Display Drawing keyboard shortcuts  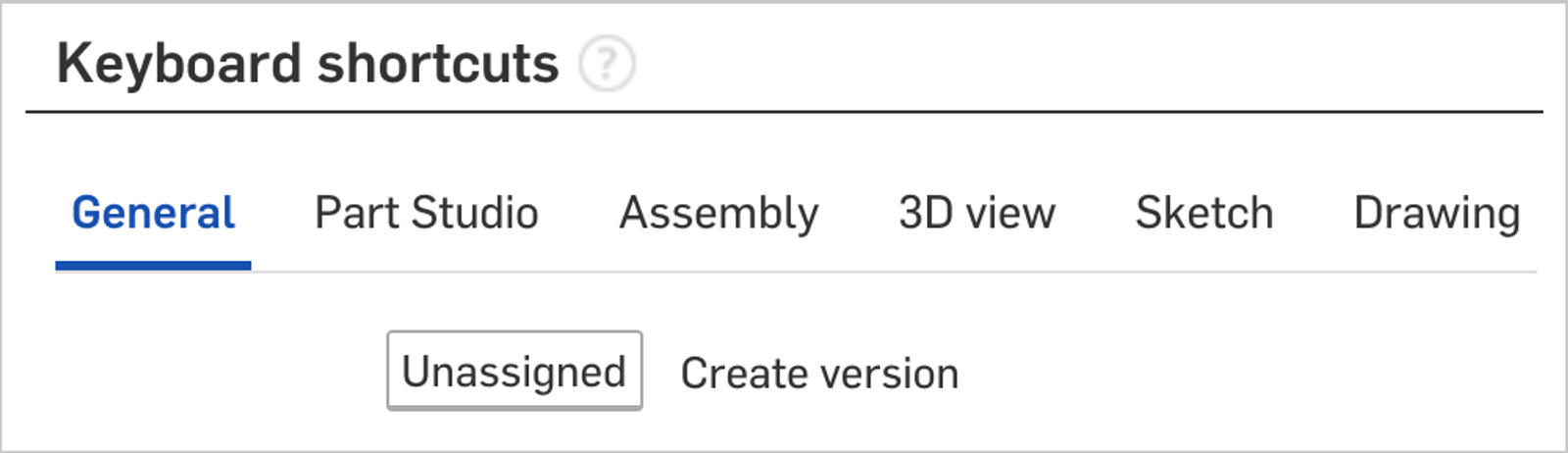pyautogui.click(x=1436, y=214)
